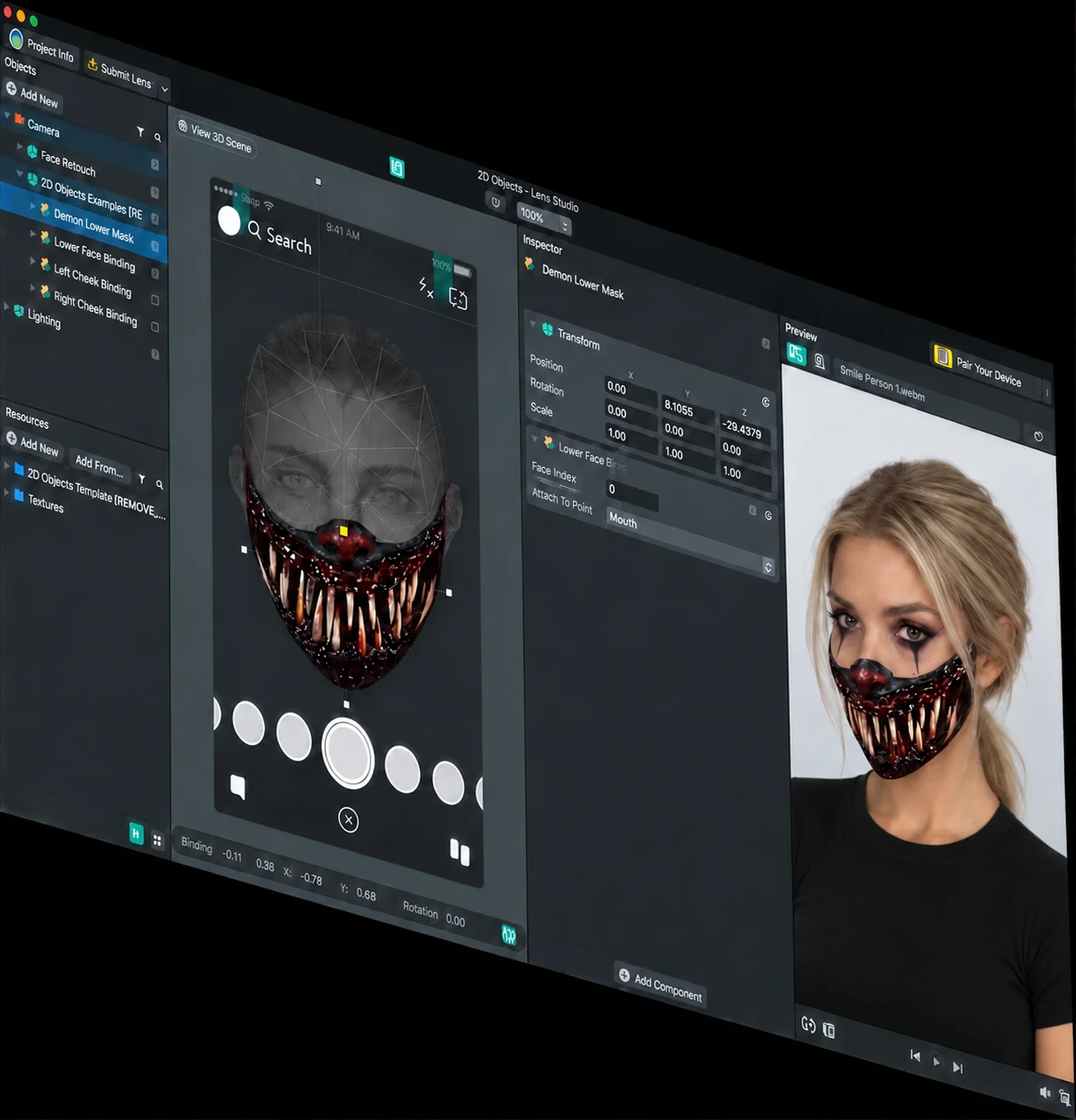Image resolution: width=1076 pixels, height=1120 pixels.
Task: Toggle checkbox for Demon Lower Mask row
Action: point(155,246)
